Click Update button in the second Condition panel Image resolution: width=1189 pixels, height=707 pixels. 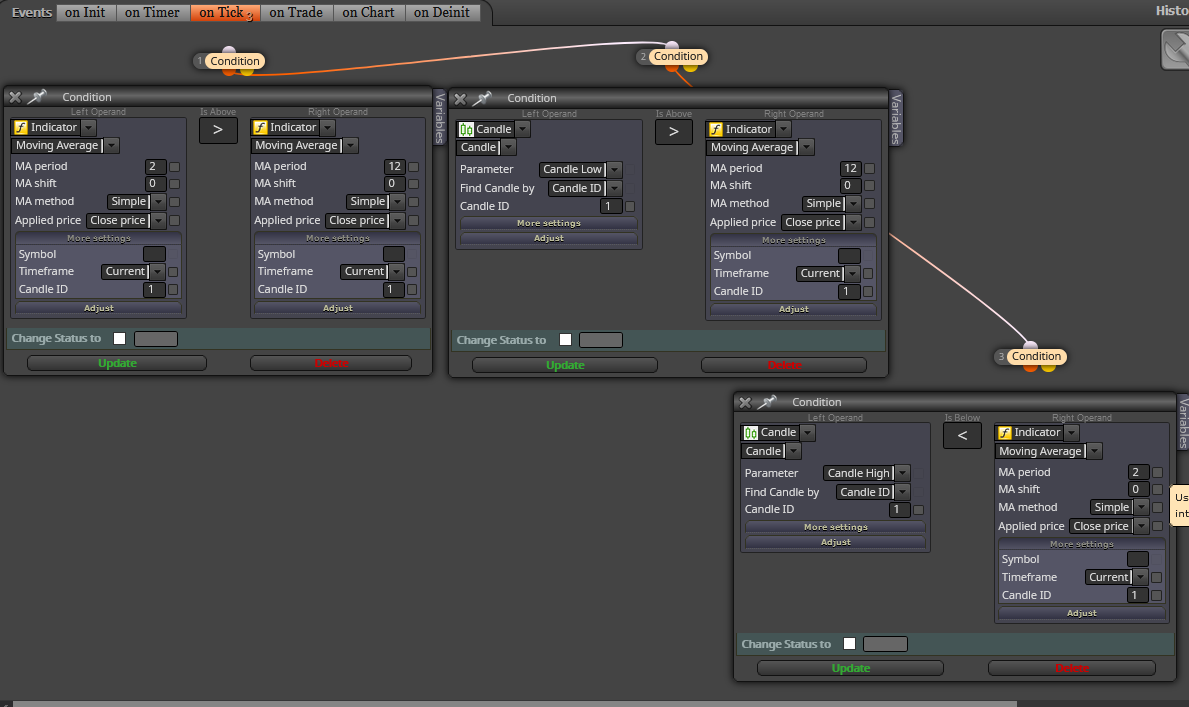tap(565, 365)
